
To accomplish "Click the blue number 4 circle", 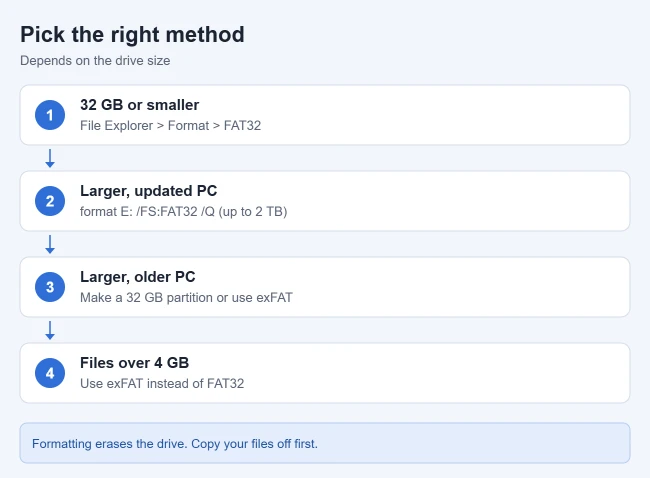I will pyautogui.click(x=50, y=373).
